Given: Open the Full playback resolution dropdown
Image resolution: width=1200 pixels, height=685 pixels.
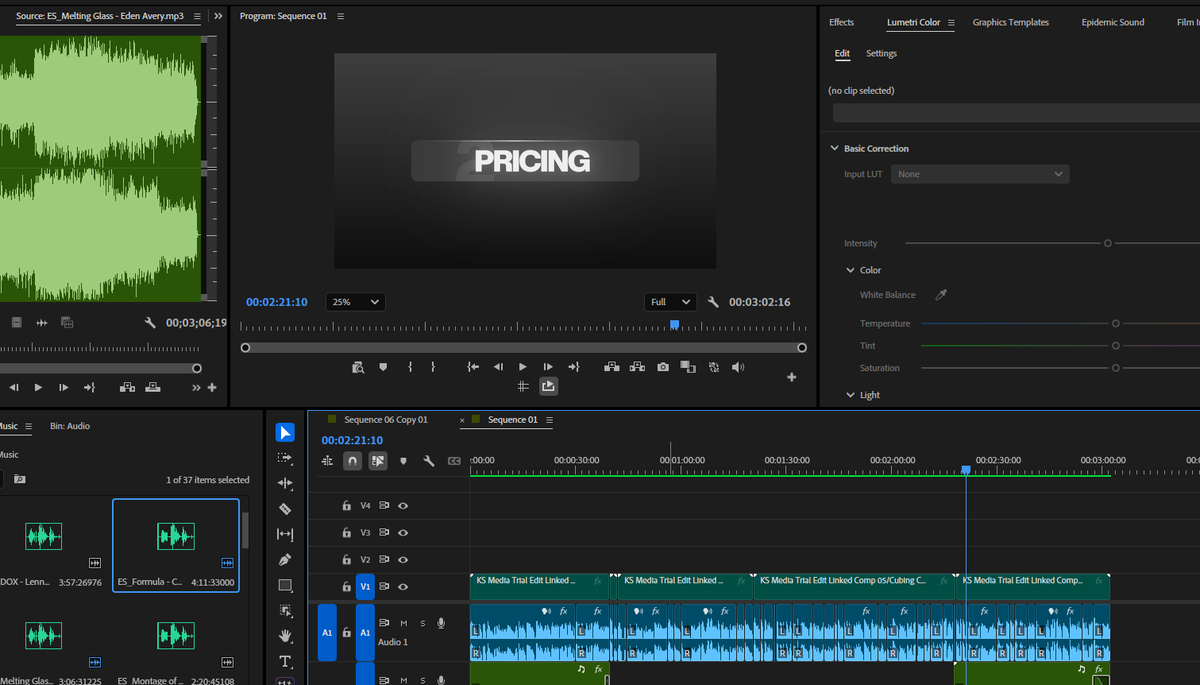Looking at the screenshot, I should (670, 302).
